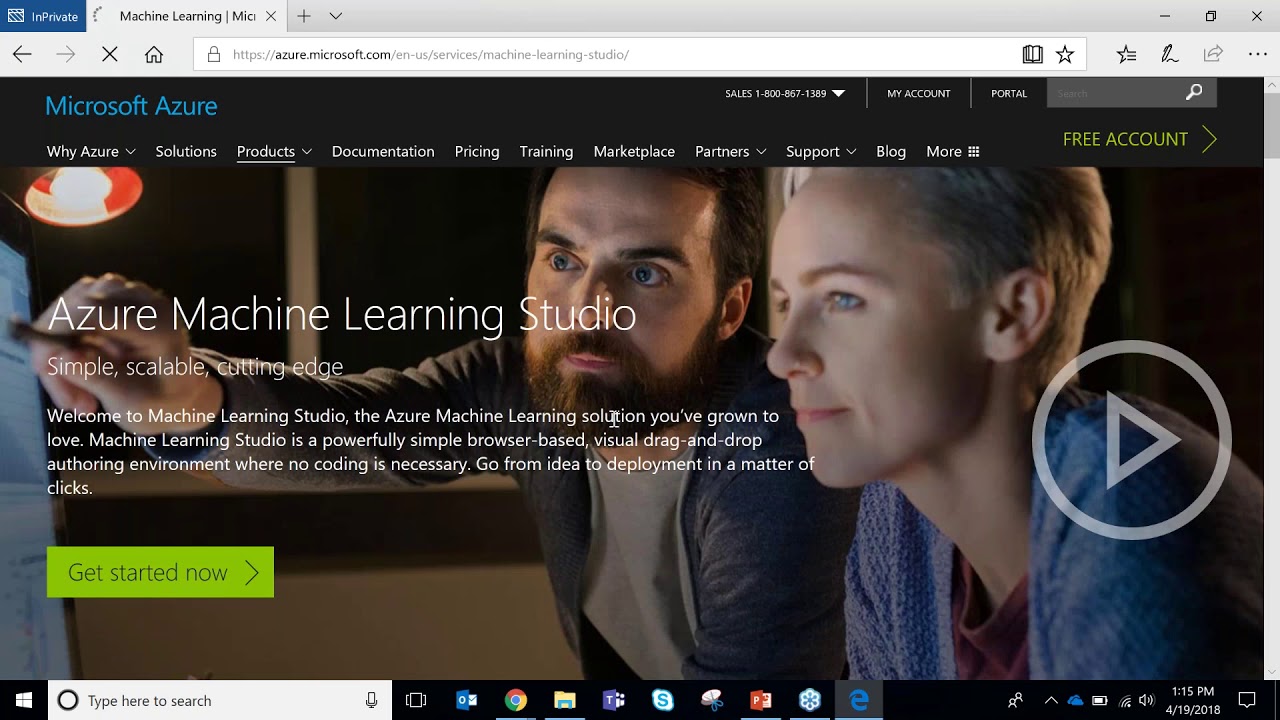
Task: Open the Azure PORTAL link
Action: (x=1009, y=93)
